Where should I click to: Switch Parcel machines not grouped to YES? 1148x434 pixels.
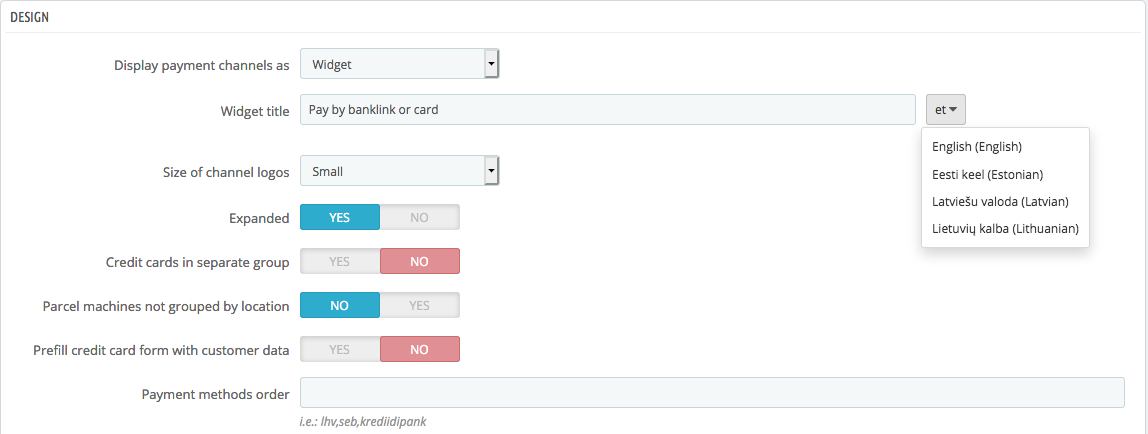click(419, 306)
